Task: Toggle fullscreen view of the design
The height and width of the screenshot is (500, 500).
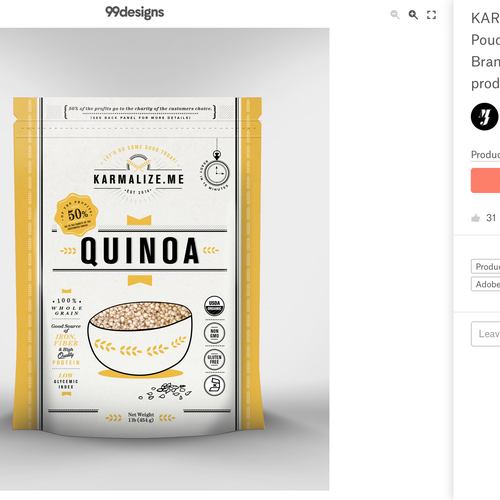Action: point(432,15)
